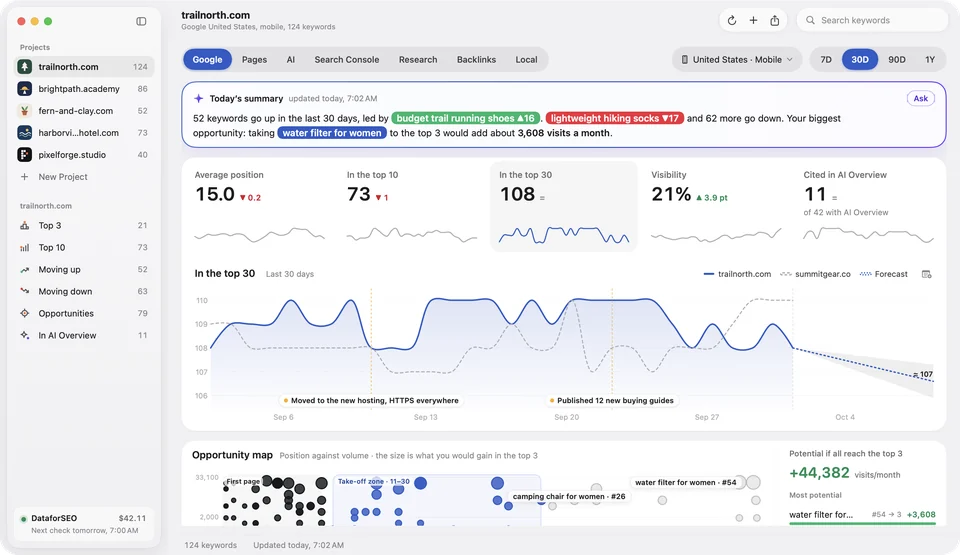Click the Ask button in summary
The height and width of the screenshot is (555, 960).
(x=920, y=99)
